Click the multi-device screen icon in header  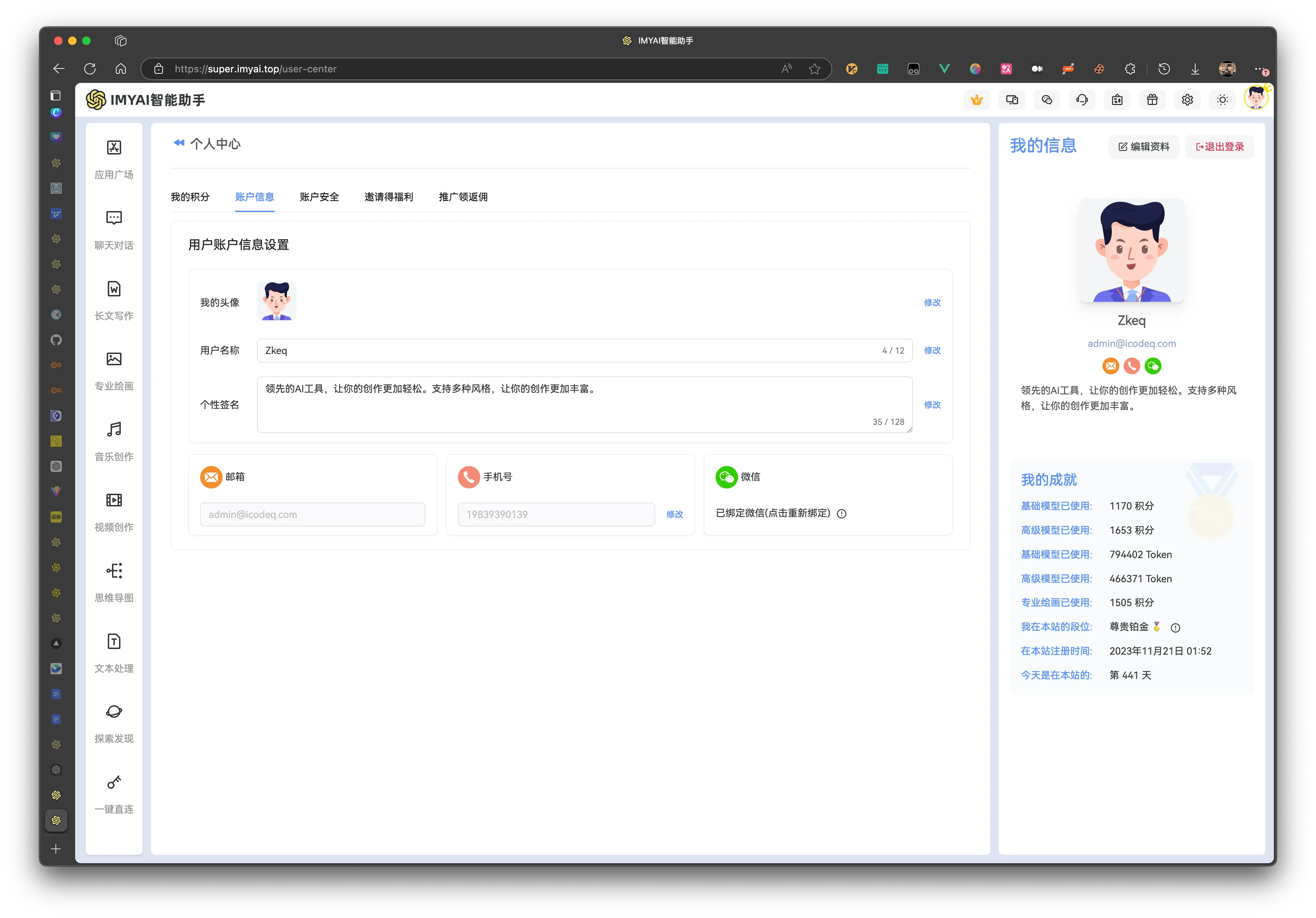click(1012, 100)
